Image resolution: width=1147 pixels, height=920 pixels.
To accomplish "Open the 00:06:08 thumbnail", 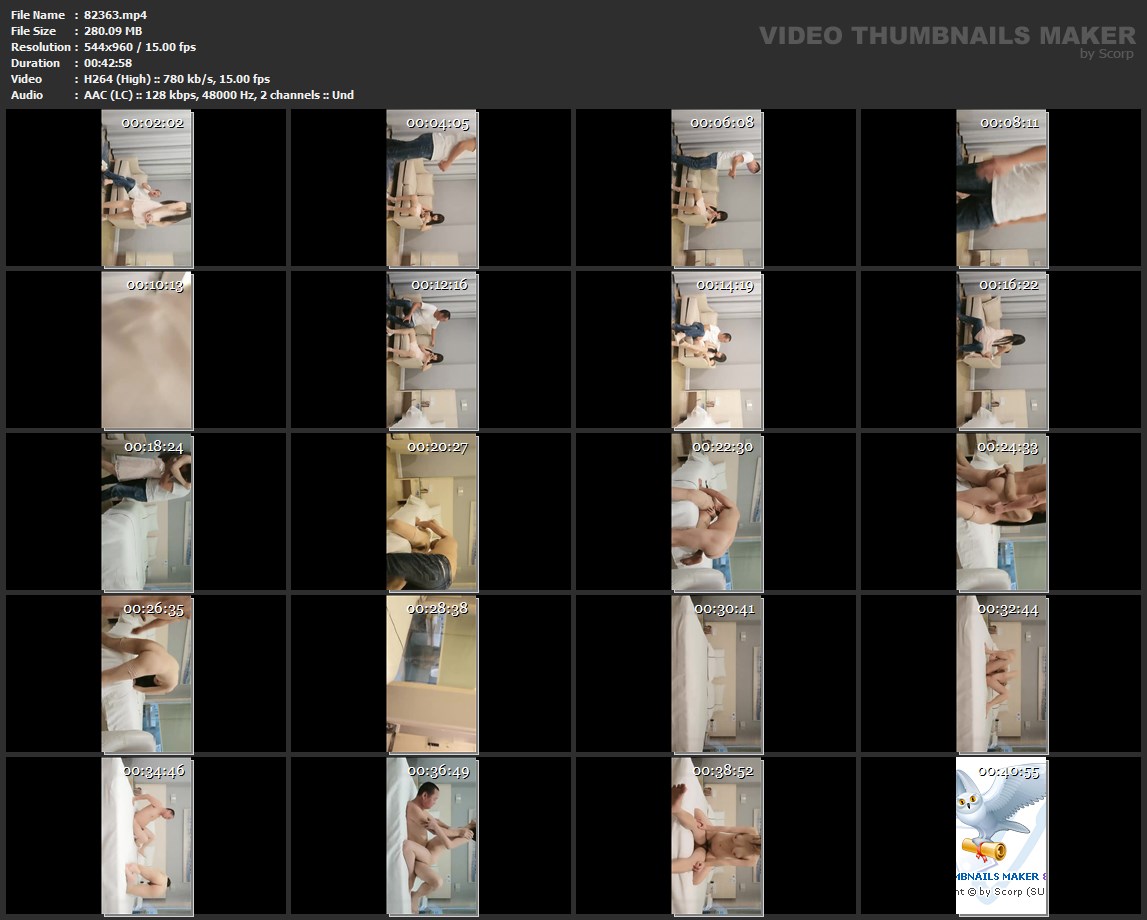I will tap(716, 188).
